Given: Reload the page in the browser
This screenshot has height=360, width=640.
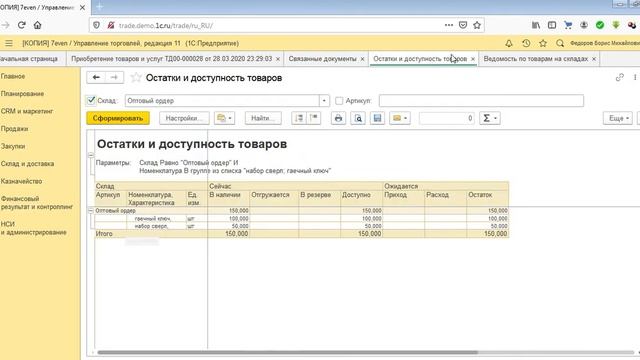Looking at the screenshot, I should (22, 25).
